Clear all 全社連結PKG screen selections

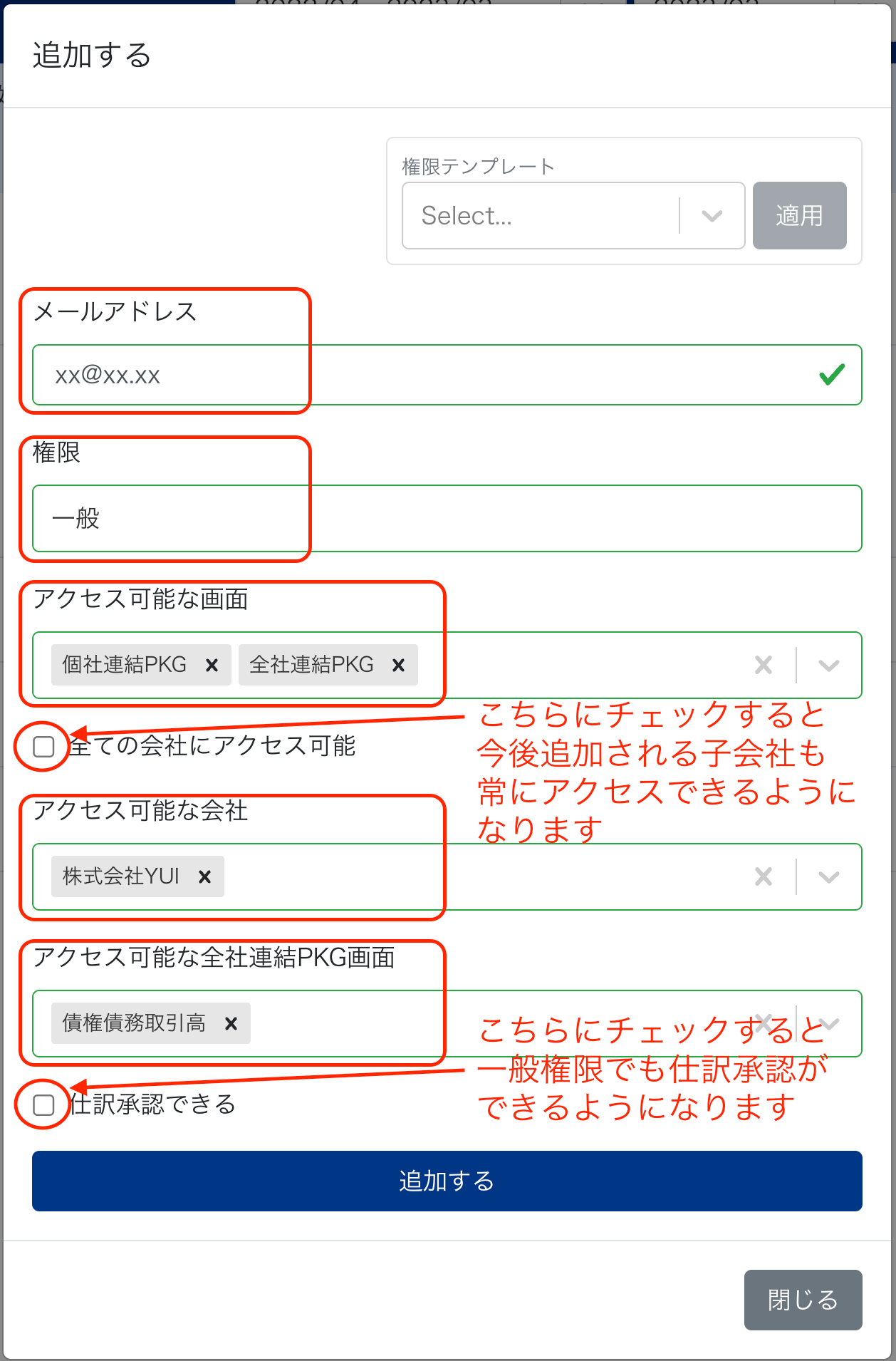[764, 1024]
